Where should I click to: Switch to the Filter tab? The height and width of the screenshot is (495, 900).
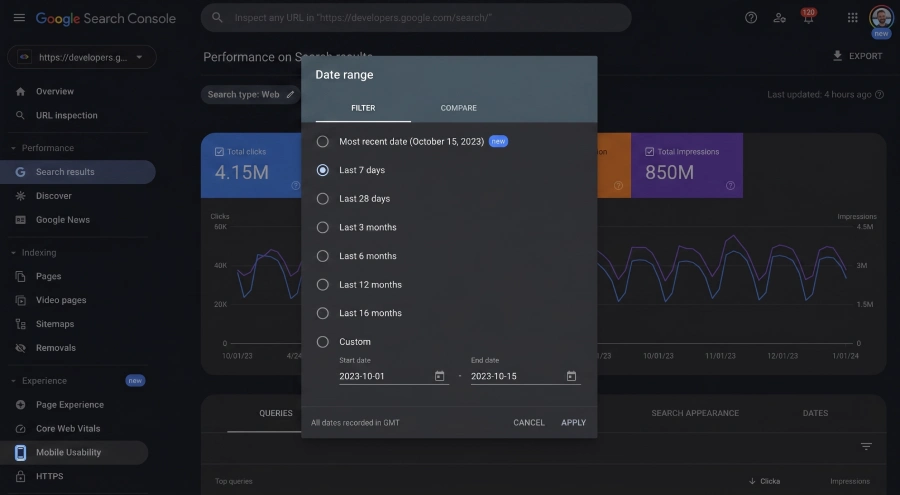coord(363,108)
